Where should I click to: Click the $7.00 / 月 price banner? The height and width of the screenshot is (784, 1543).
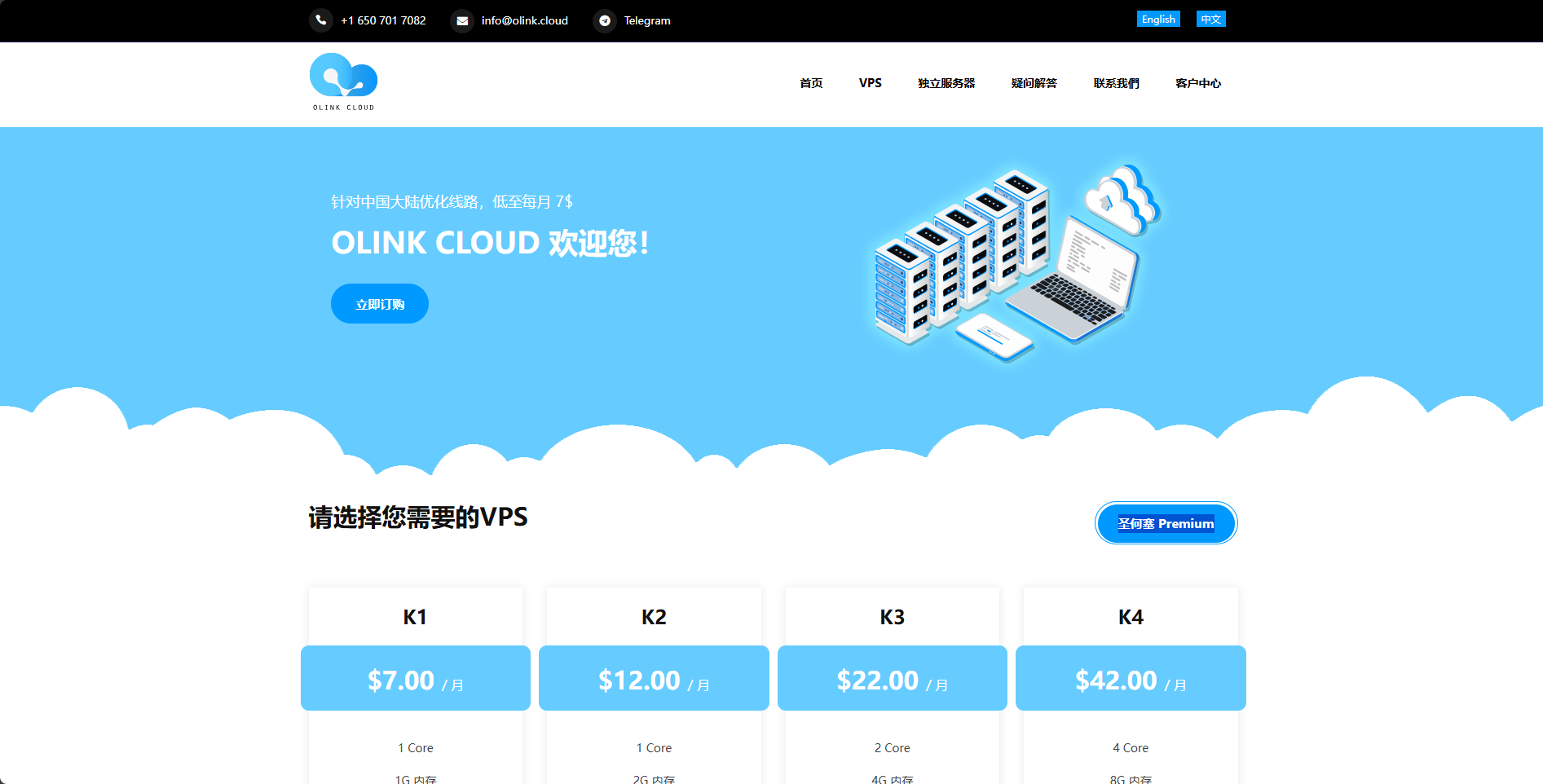click(x=416, y=678)
